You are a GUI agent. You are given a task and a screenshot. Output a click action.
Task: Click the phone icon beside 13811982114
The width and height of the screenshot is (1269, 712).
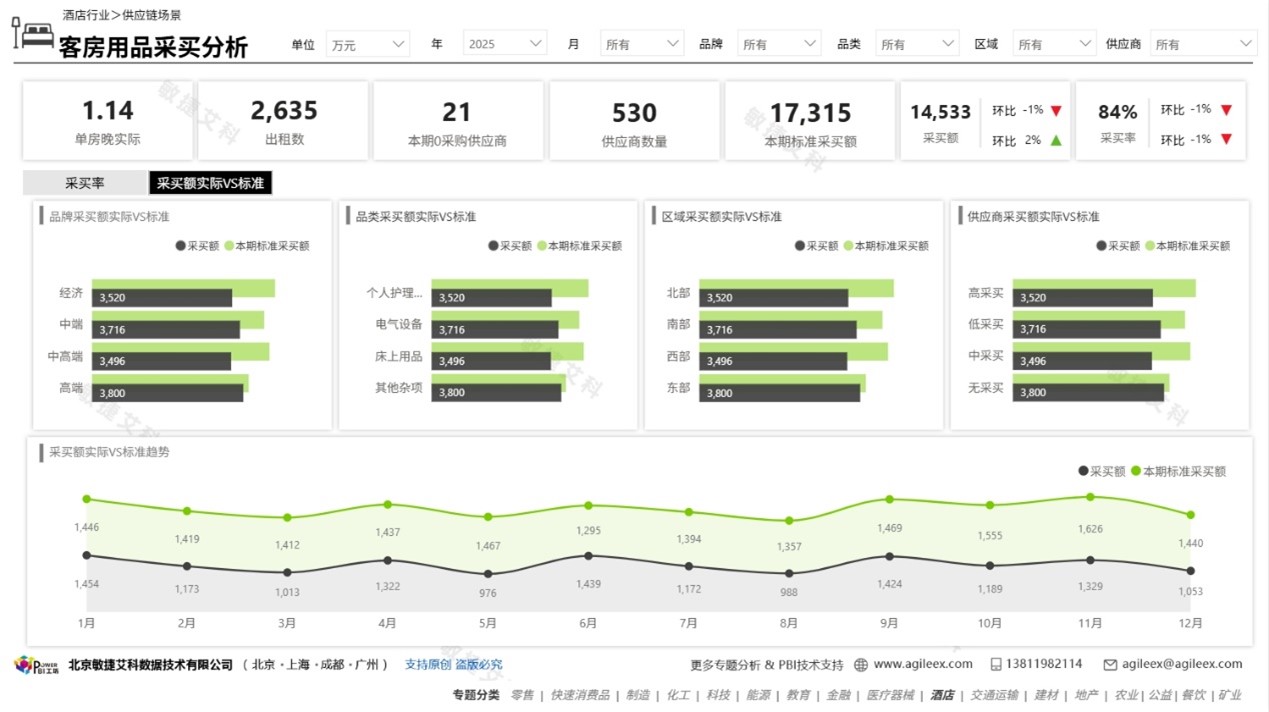point(996,664)
